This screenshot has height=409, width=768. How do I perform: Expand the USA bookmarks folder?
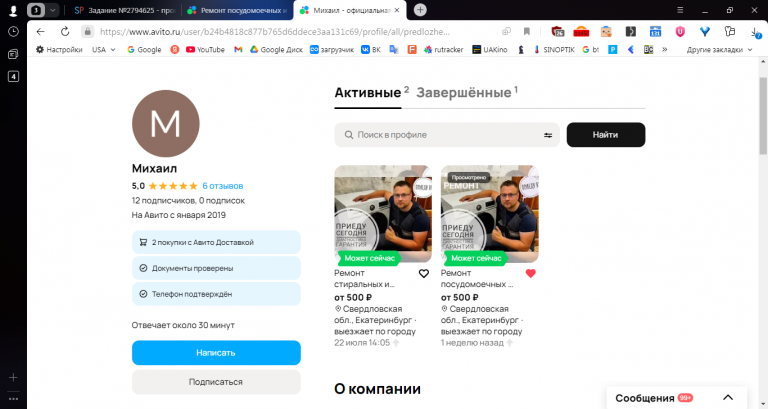(x=103, y=49)
